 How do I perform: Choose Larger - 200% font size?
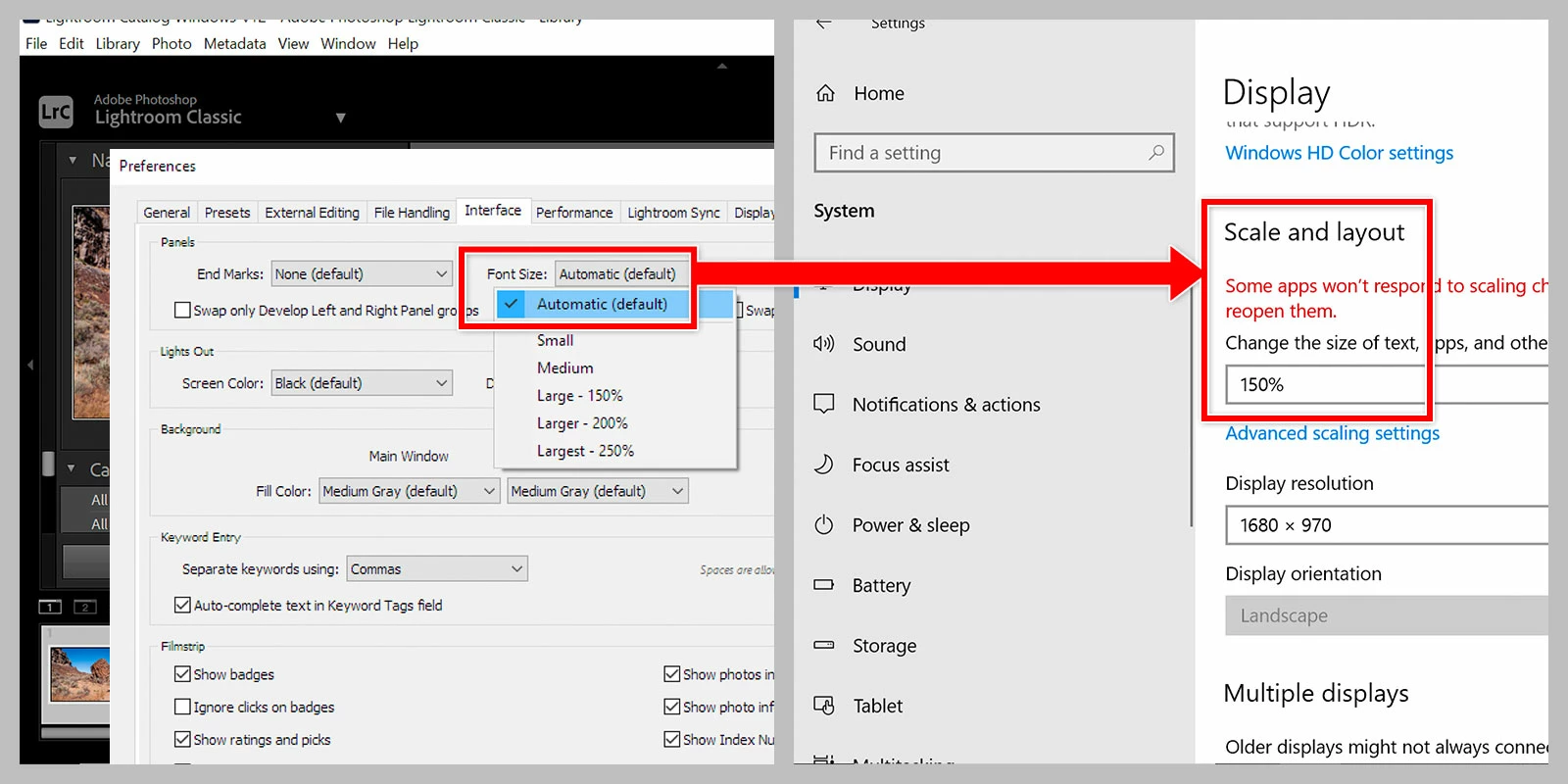[x=582, y=422]
